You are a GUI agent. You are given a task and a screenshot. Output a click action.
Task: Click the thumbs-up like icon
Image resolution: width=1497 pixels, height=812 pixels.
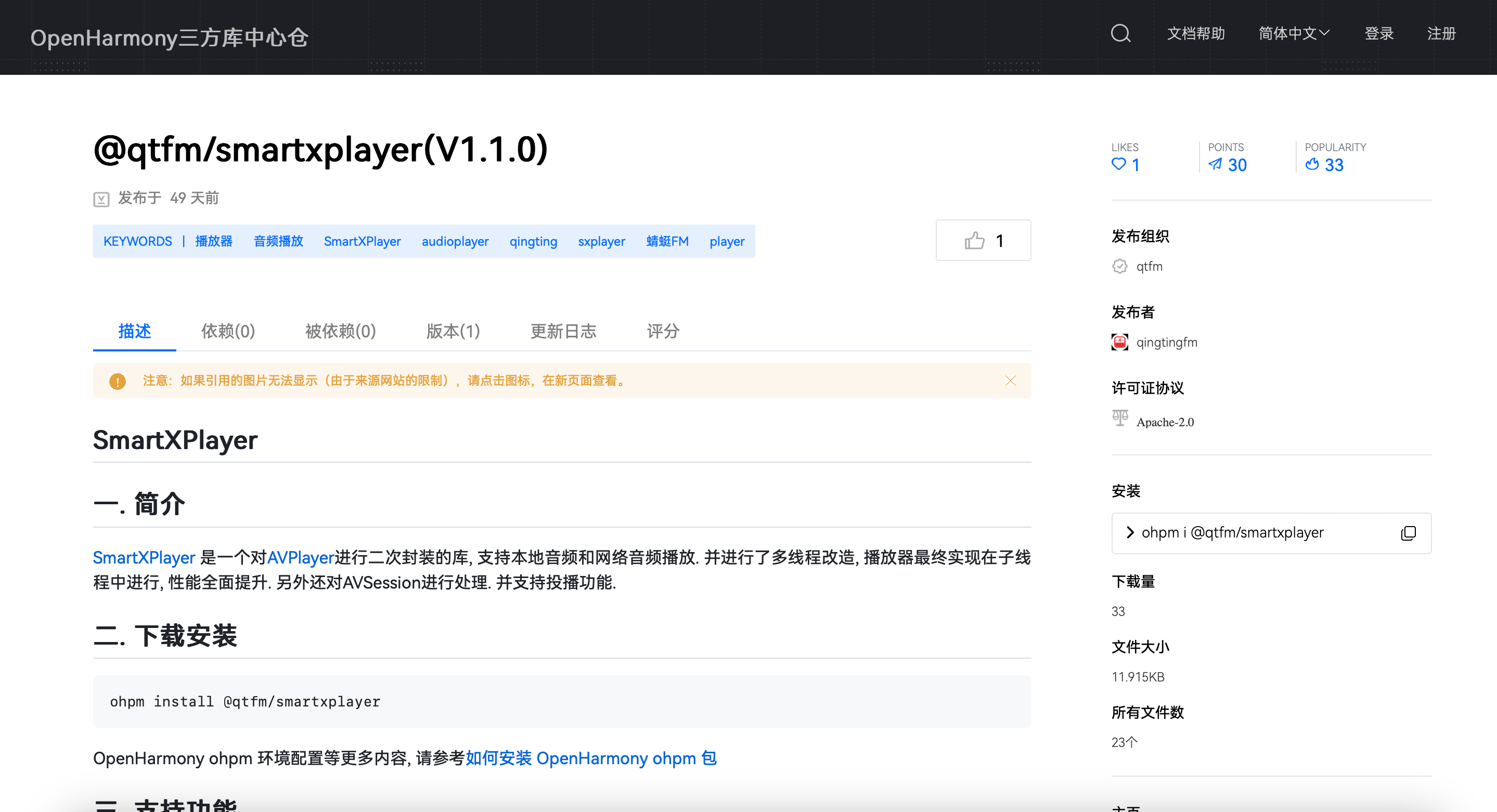pyautogui.click(x=974, y=241)
